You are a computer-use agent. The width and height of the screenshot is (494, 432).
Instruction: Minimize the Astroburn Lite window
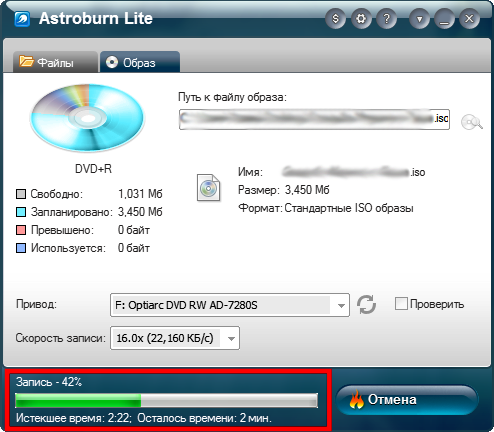click(x=444, y=19)
